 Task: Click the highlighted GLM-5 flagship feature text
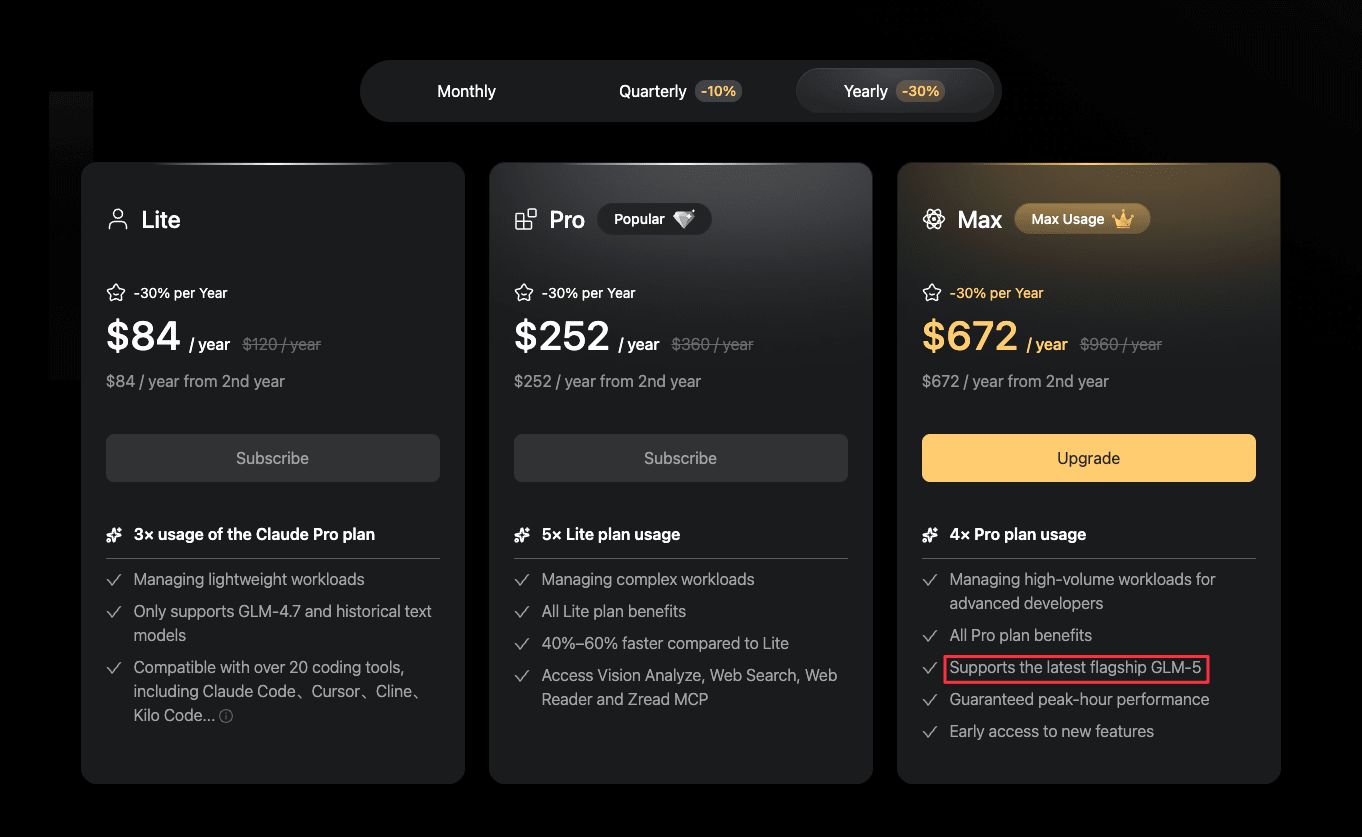click(1075, 668)
